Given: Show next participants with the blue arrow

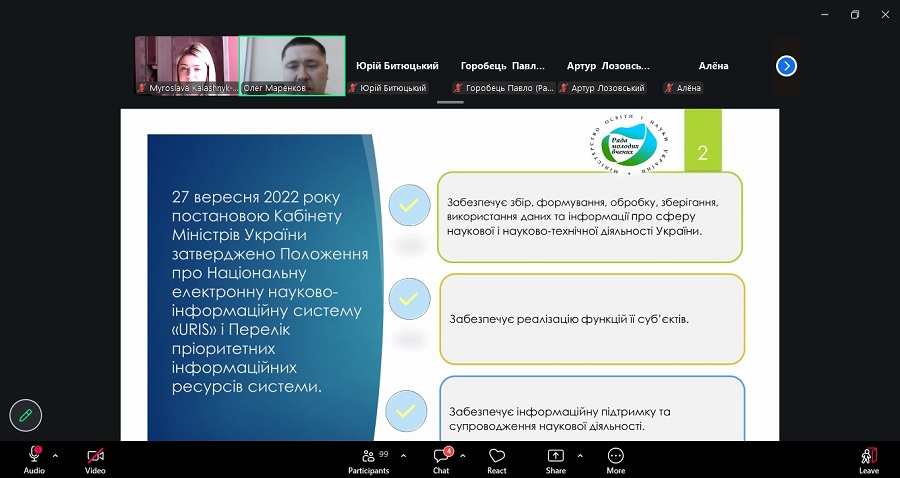Looking at the screenshot, I should (787, 66).
